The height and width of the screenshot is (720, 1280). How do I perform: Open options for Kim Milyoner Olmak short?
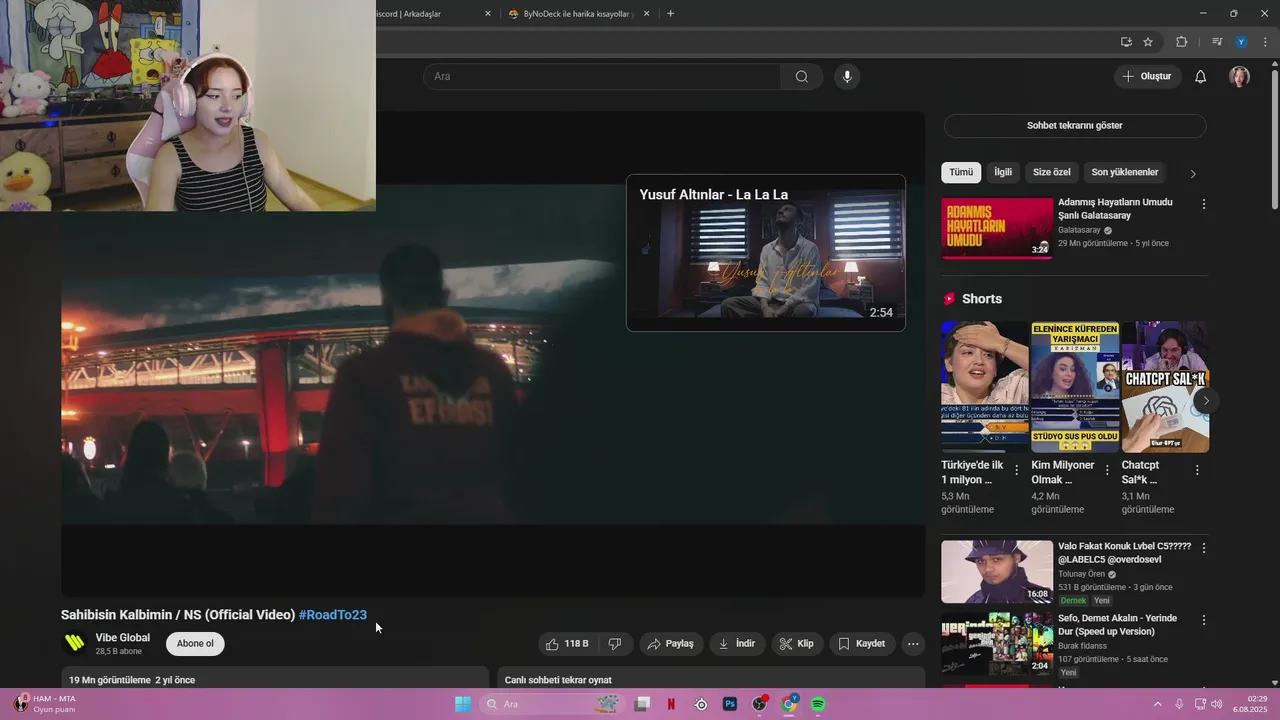[x=1107, y=470]
